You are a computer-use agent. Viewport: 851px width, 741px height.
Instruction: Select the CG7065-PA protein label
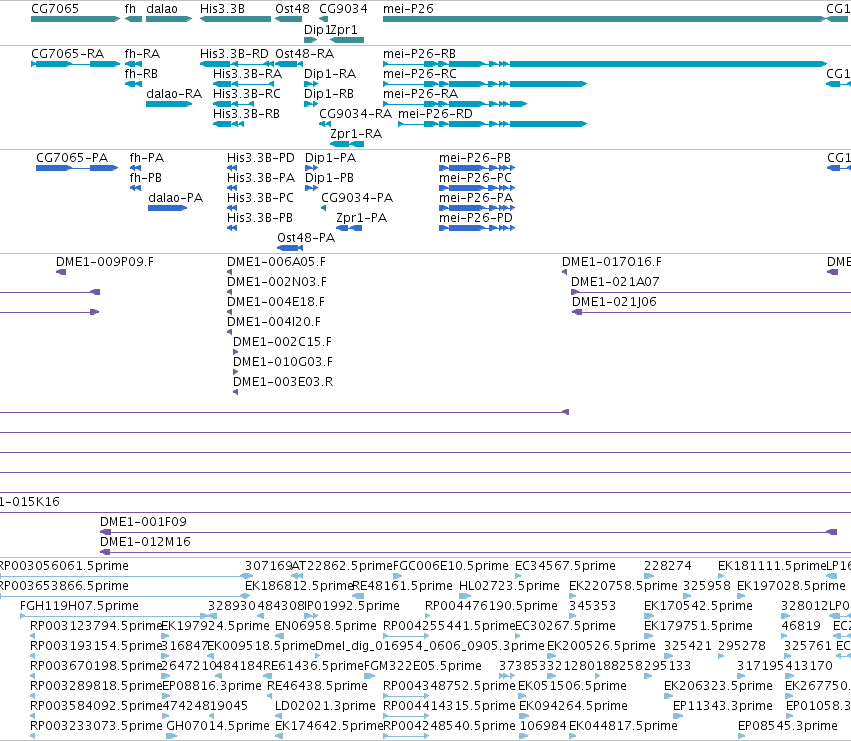click(72, 158)
